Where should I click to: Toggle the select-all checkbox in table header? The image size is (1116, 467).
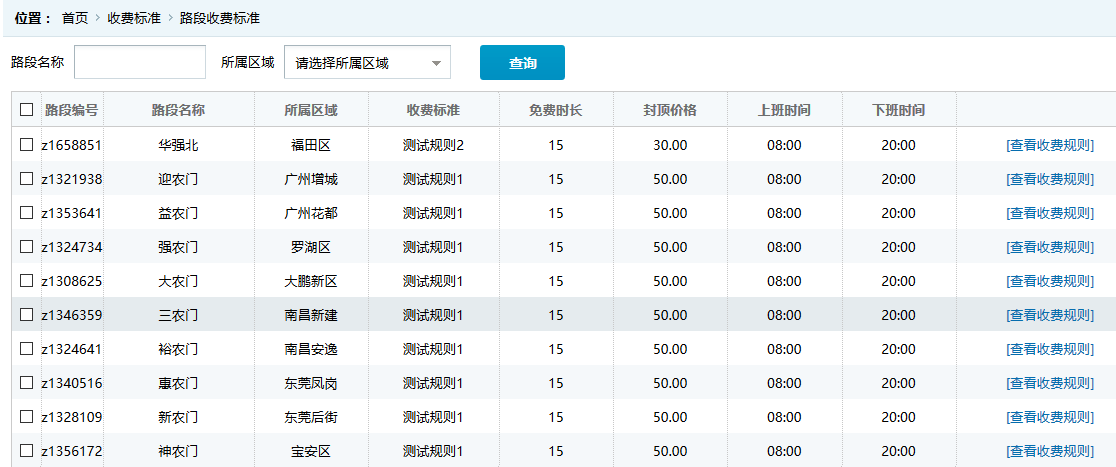click(27, 110)
